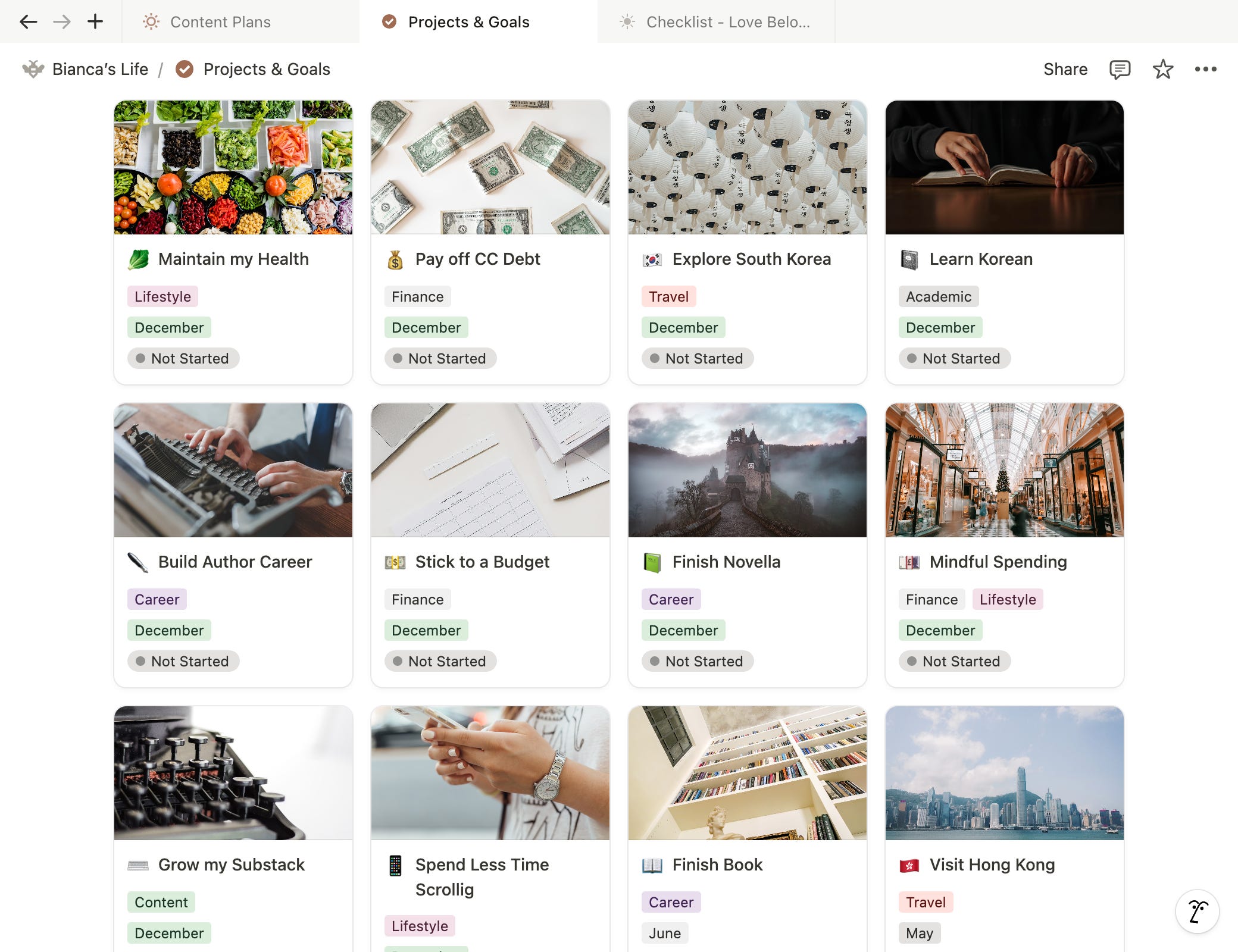
Task: Switch to the Content Plans tab
Action: [220, 22]
